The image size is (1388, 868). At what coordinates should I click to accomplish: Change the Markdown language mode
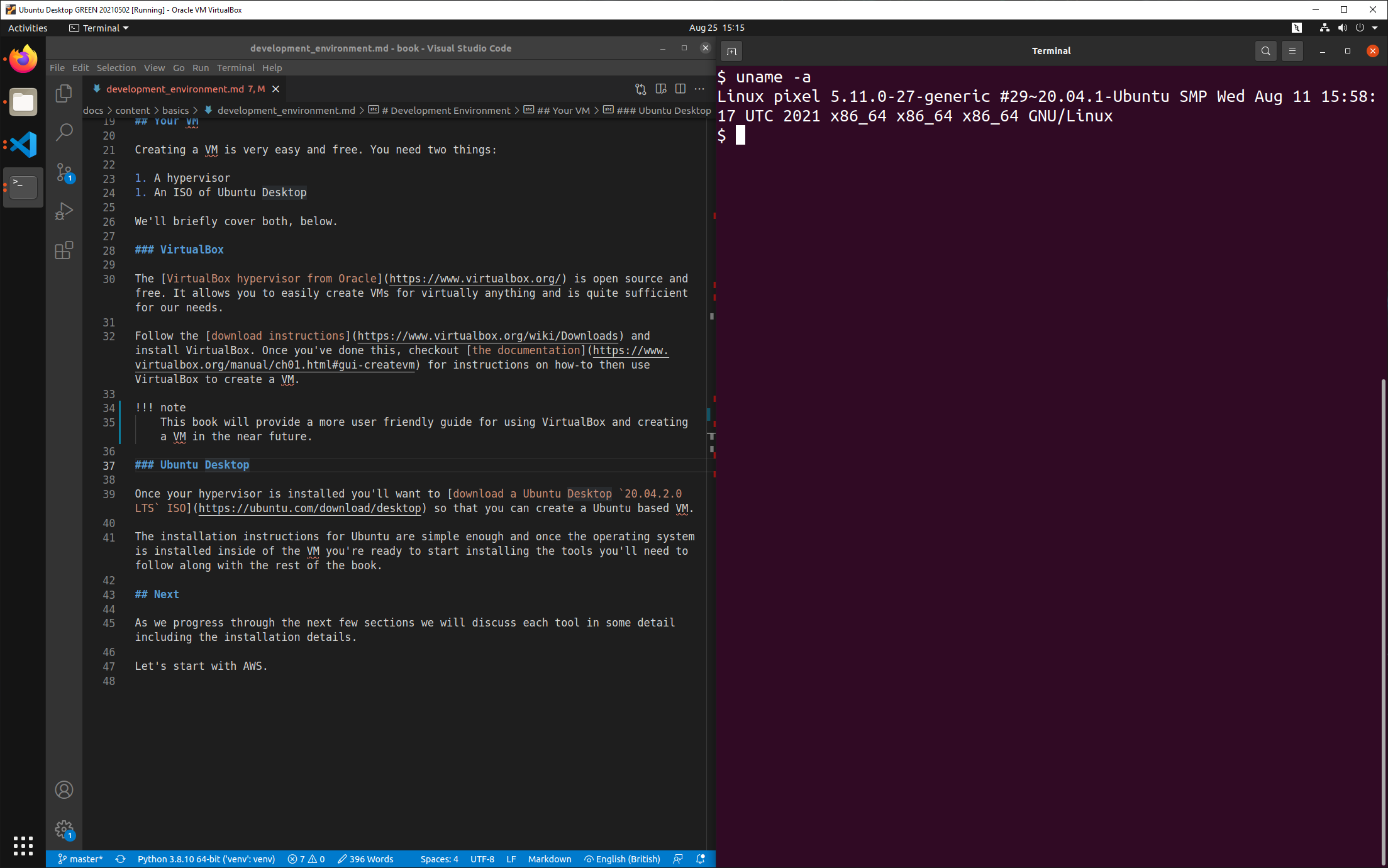point(549,859)
